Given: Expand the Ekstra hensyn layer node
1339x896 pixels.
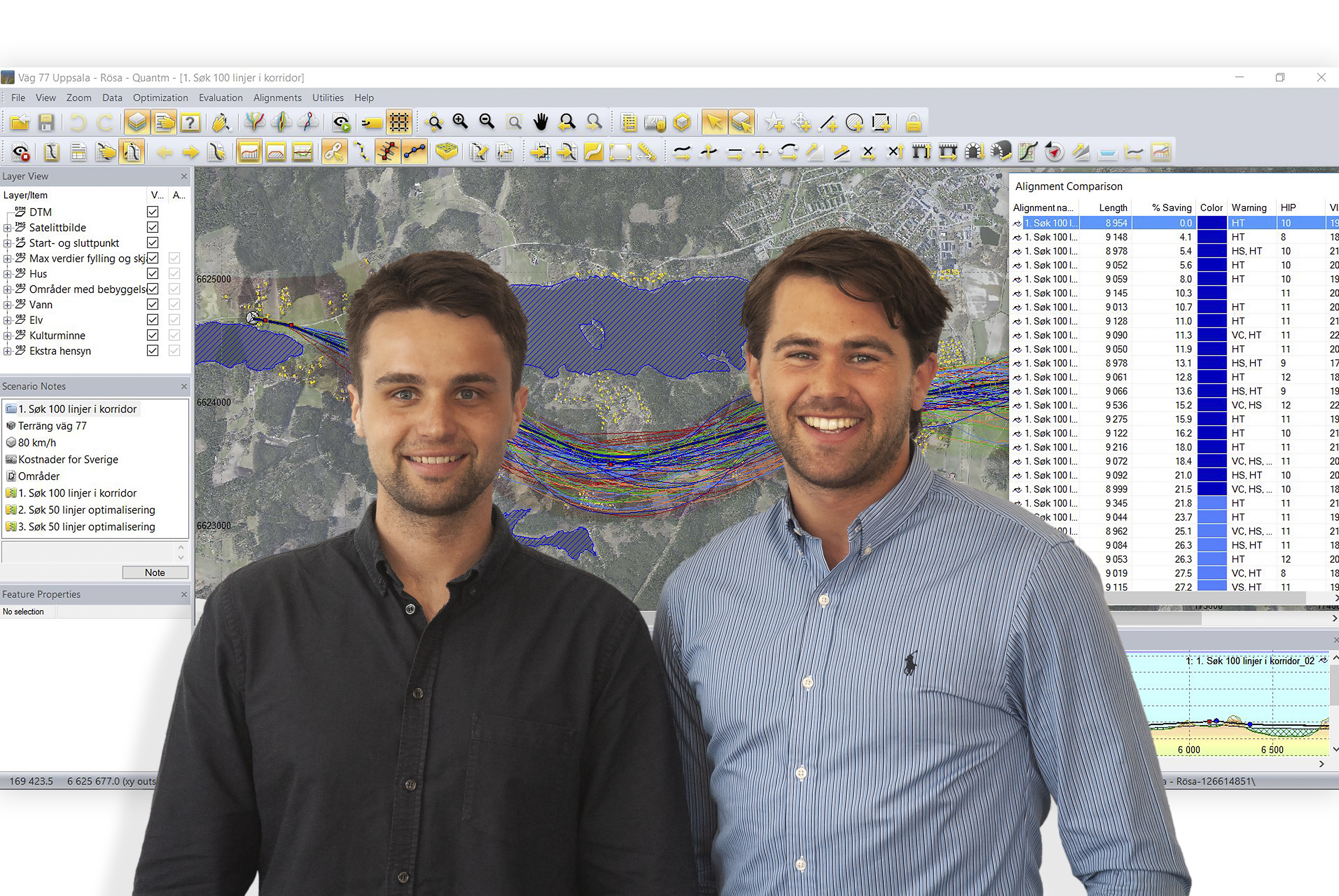Looking at the screenshot, I should [x=7, y=351].
